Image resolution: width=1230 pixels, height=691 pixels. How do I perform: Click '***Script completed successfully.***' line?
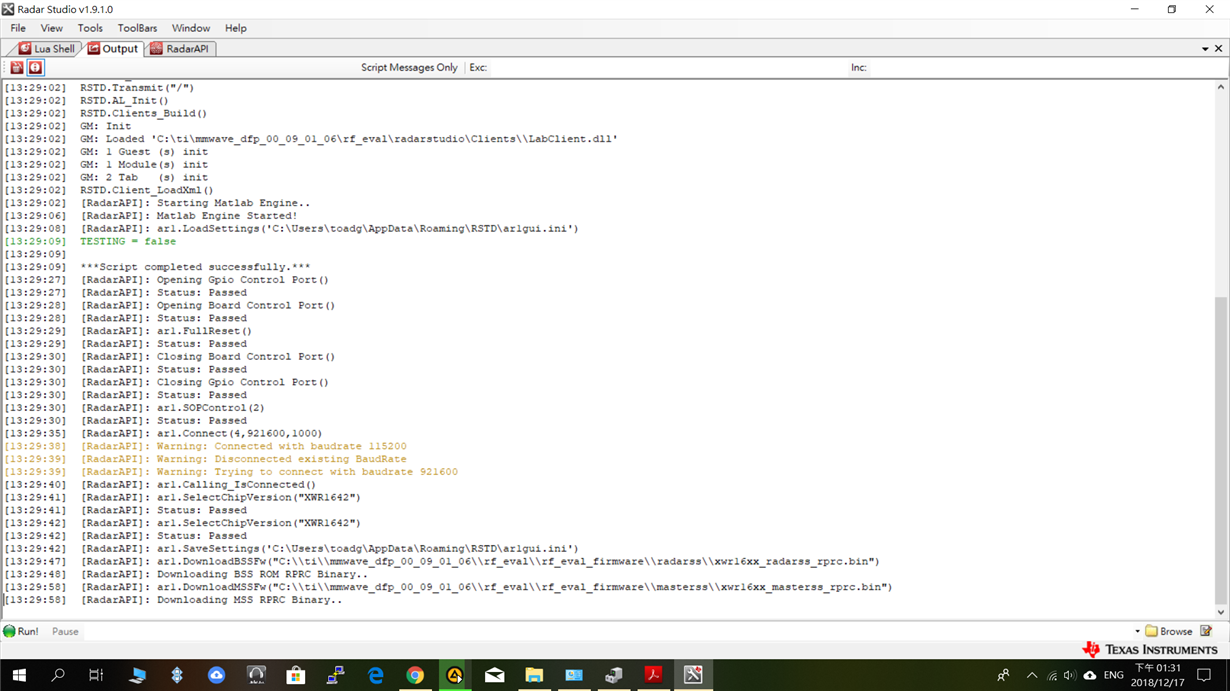coord(195,267)
